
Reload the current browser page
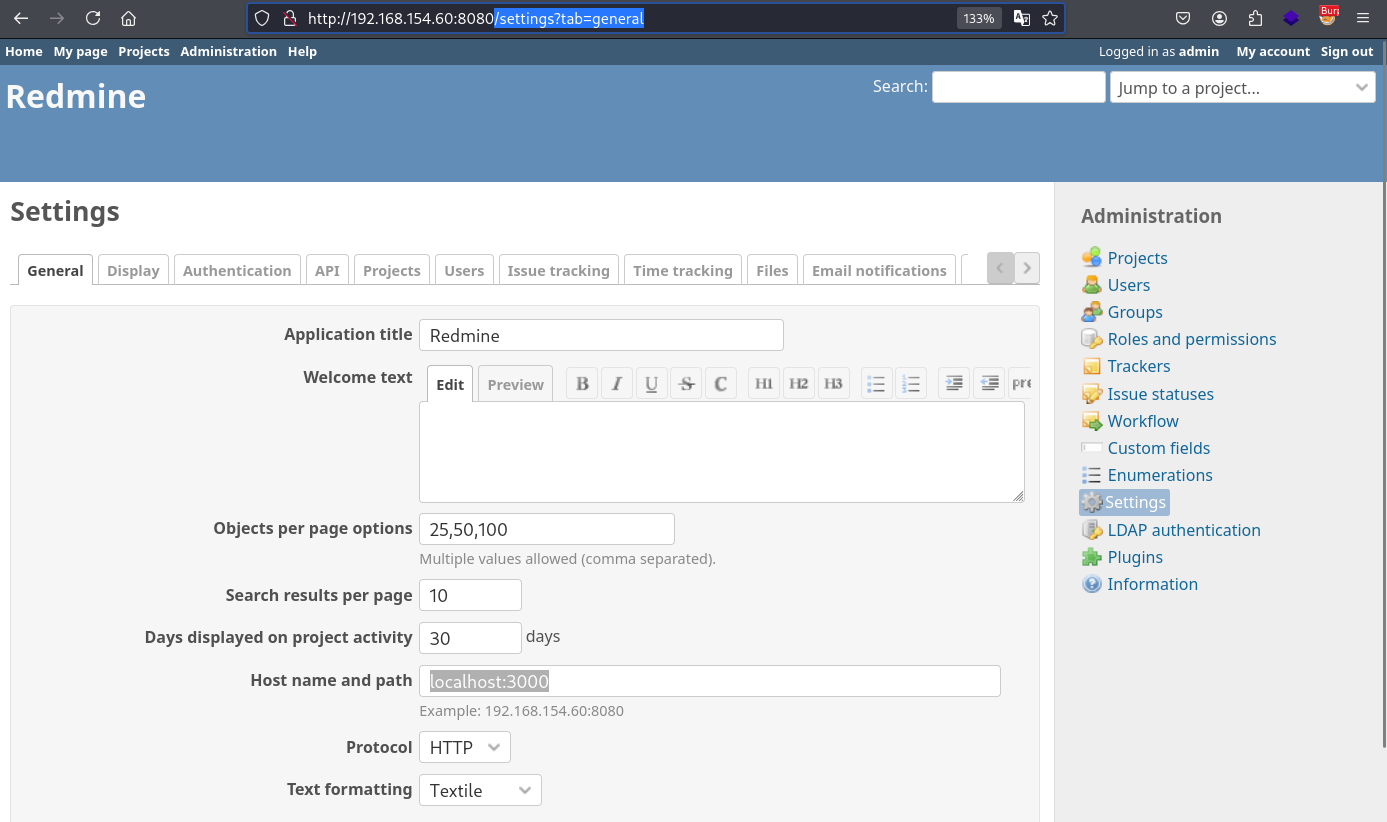click(93, 18)
